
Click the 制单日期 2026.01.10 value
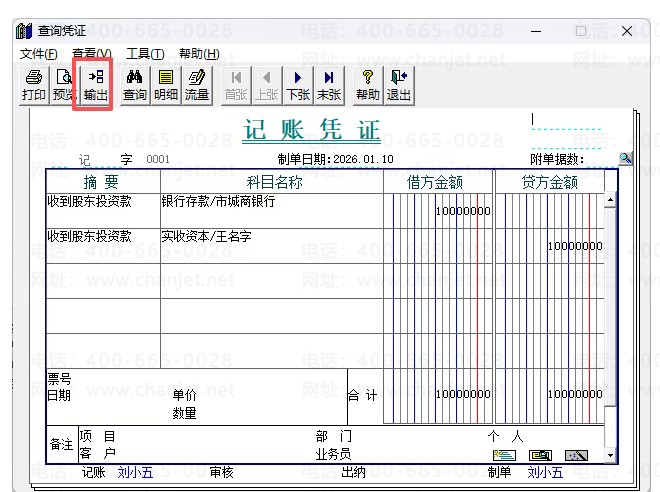click(x=363, y=159)
